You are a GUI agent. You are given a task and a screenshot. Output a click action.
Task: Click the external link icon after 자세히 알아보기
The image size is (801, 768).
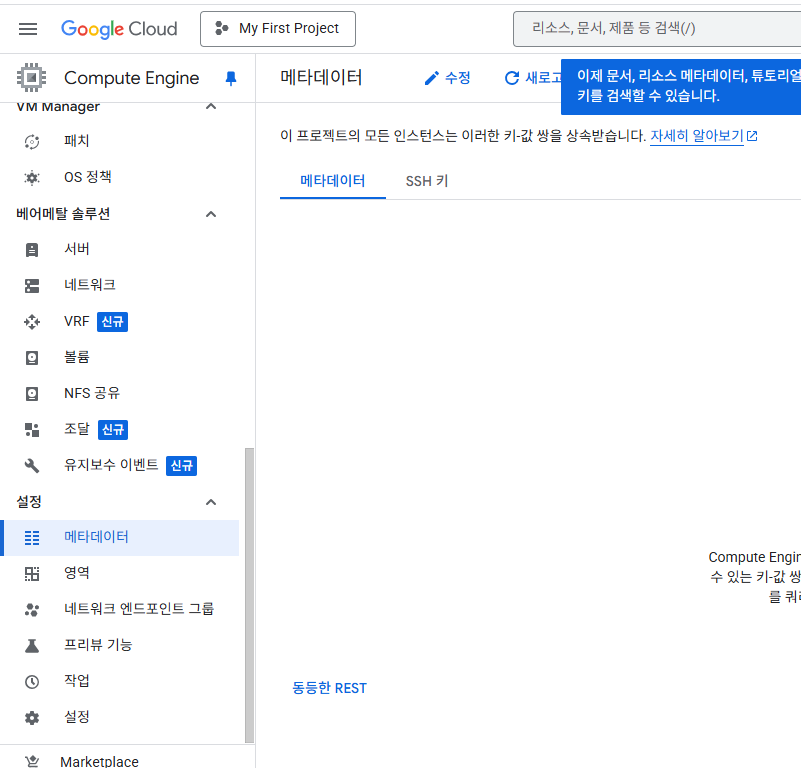pos(752,136)
